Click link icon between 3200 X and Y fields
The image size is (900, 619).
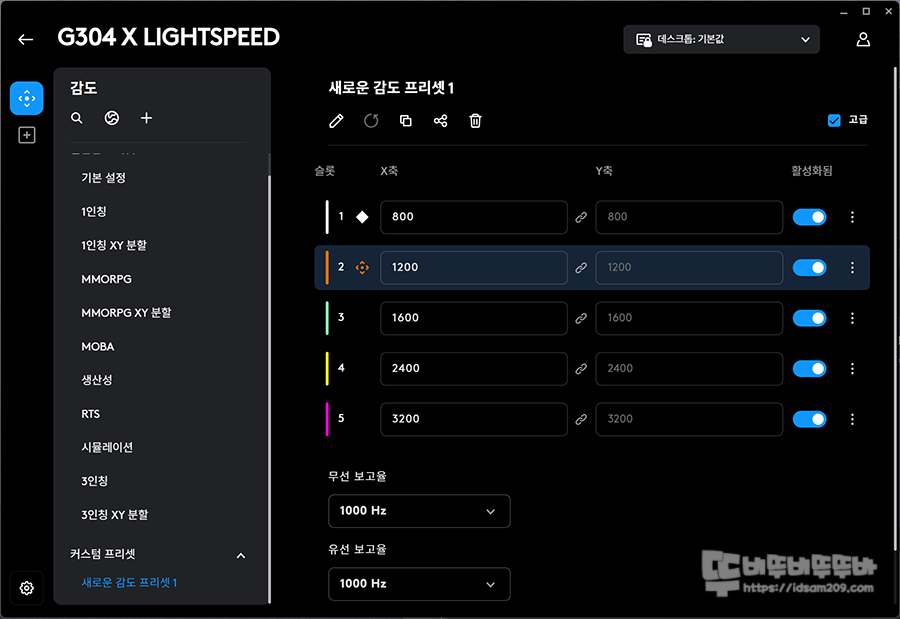pos(581,419)
